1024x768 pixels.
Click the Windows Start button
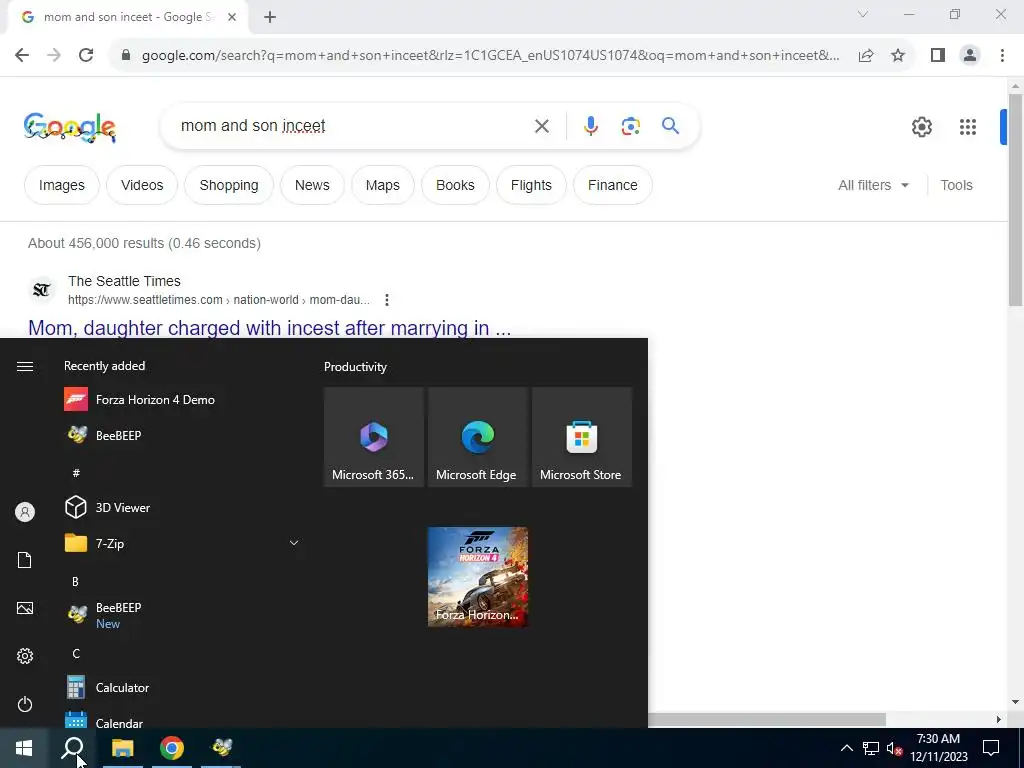coord(24,748)
